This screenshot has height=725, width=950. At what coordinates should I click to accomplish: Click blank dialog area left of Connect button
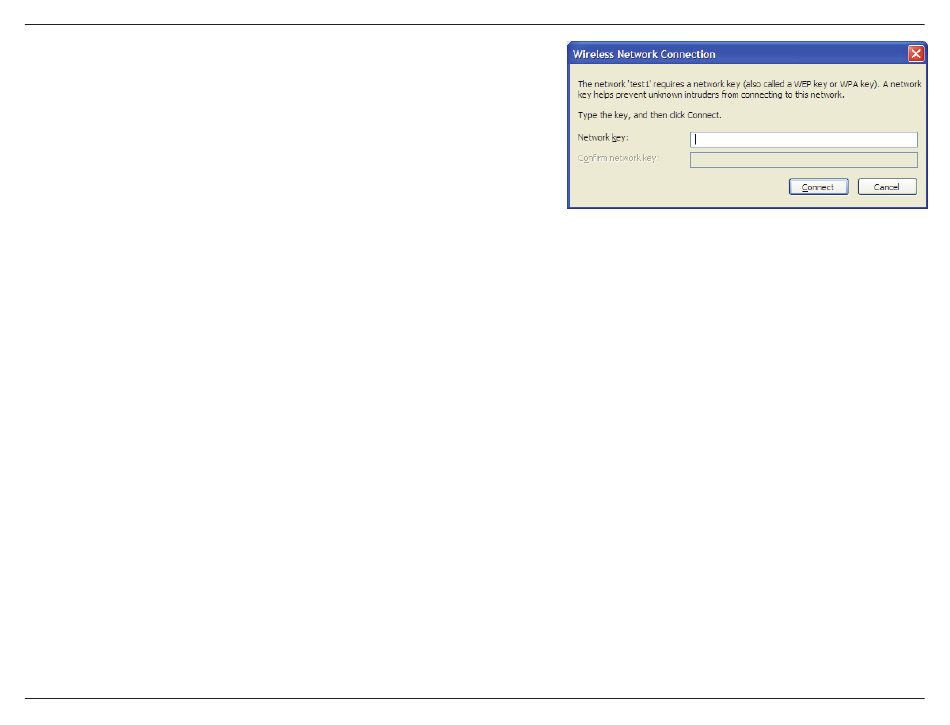click(x=679, y=187)
